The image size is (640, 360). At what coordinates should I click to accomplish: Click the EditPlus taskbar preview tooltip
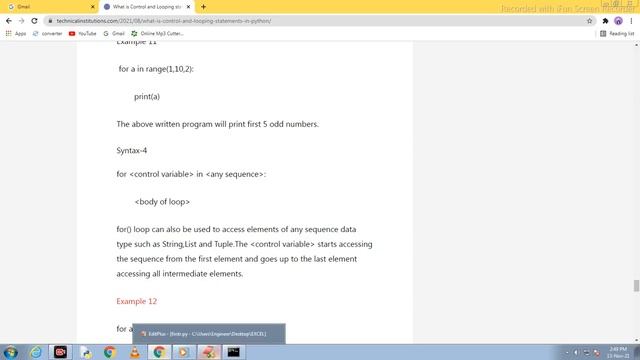[x=209, y=334]
